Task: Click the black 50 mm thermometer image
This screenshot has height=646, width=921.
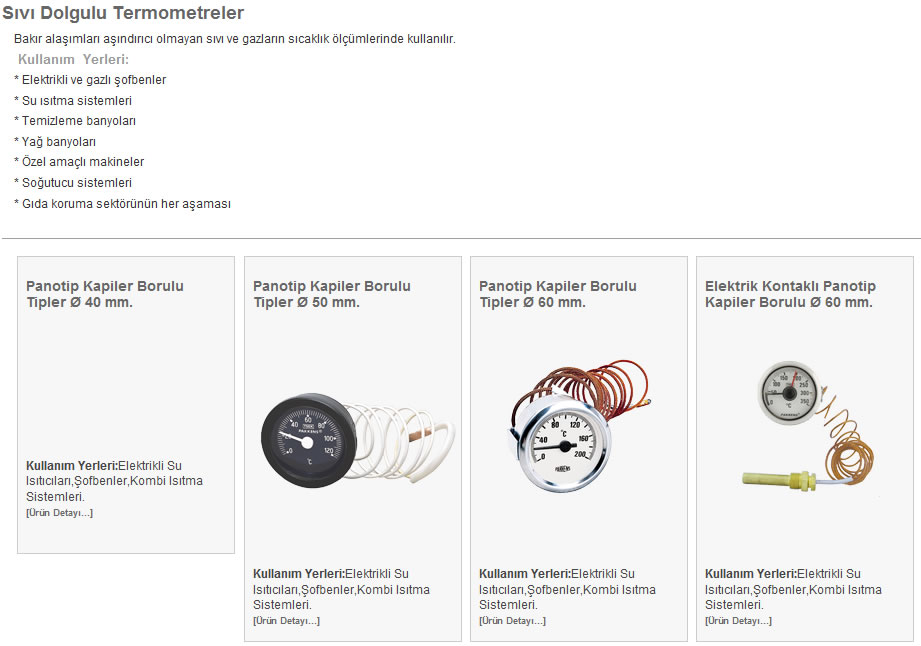Action: coord(357,440)
